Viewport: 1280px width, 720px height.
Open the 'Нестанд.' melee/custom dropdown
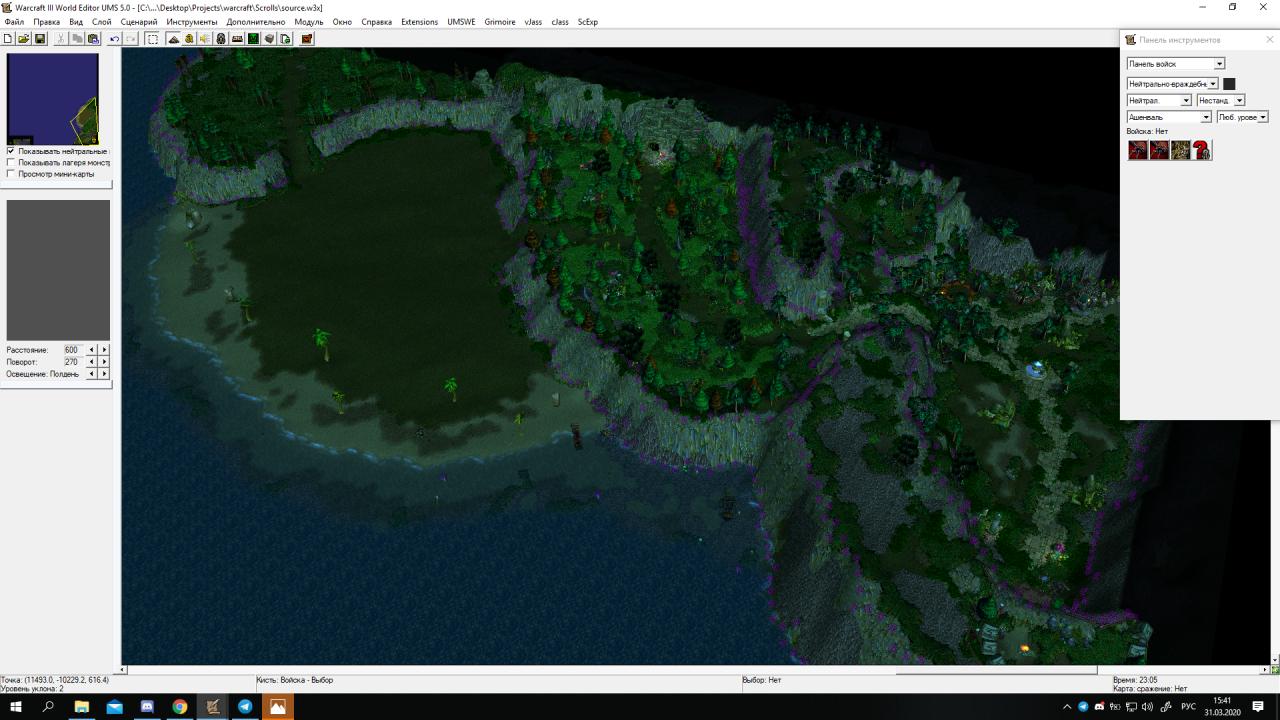tap(1221, 100)
